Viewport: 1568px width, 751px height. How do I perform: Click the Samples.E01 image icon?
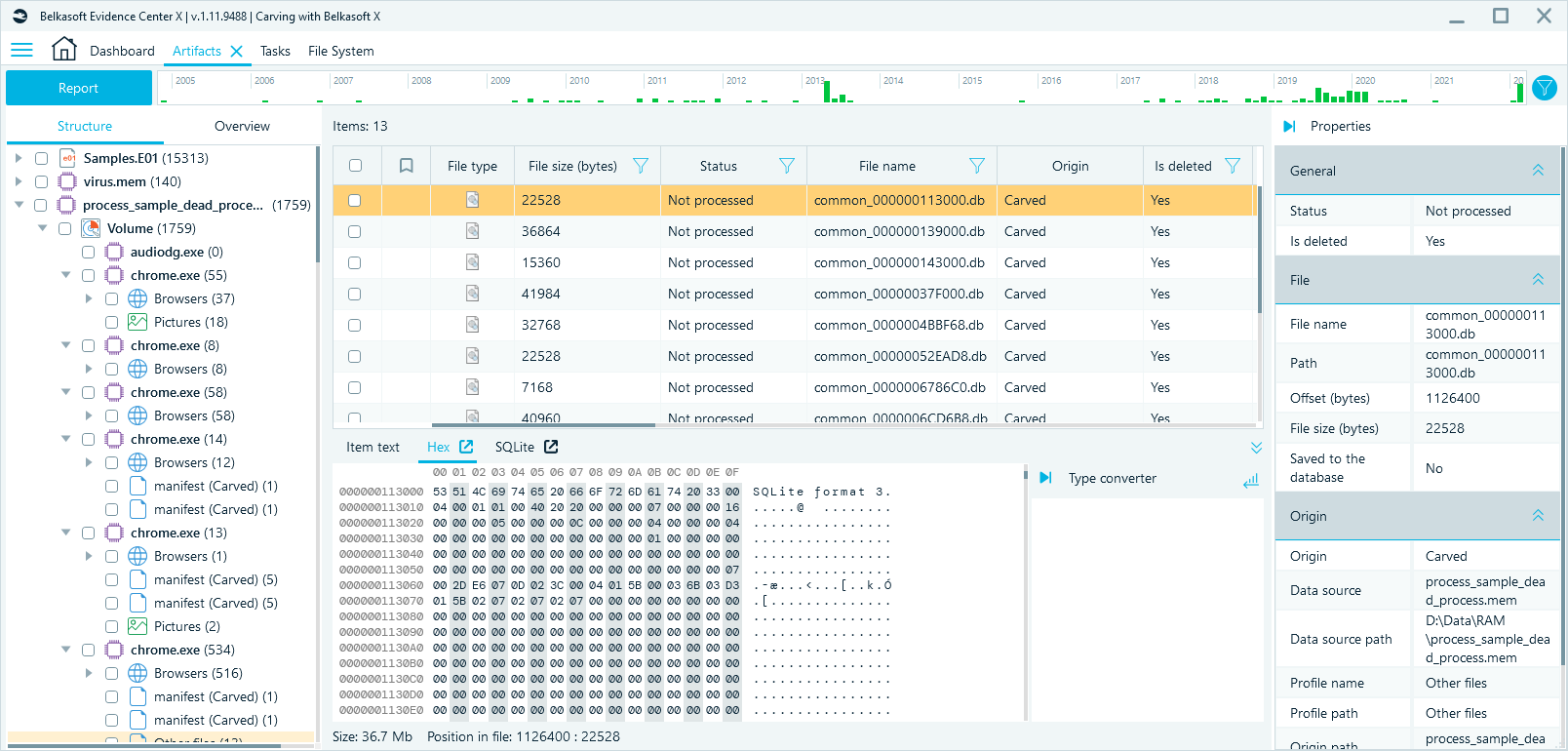(x=67, y=158)
